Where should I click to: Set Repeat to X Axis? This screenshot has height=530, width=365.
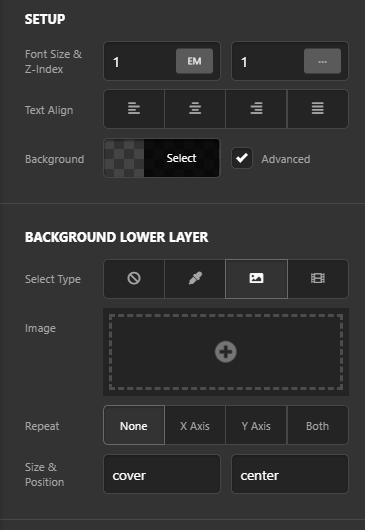pyautogui.click(x=195, y=426)
